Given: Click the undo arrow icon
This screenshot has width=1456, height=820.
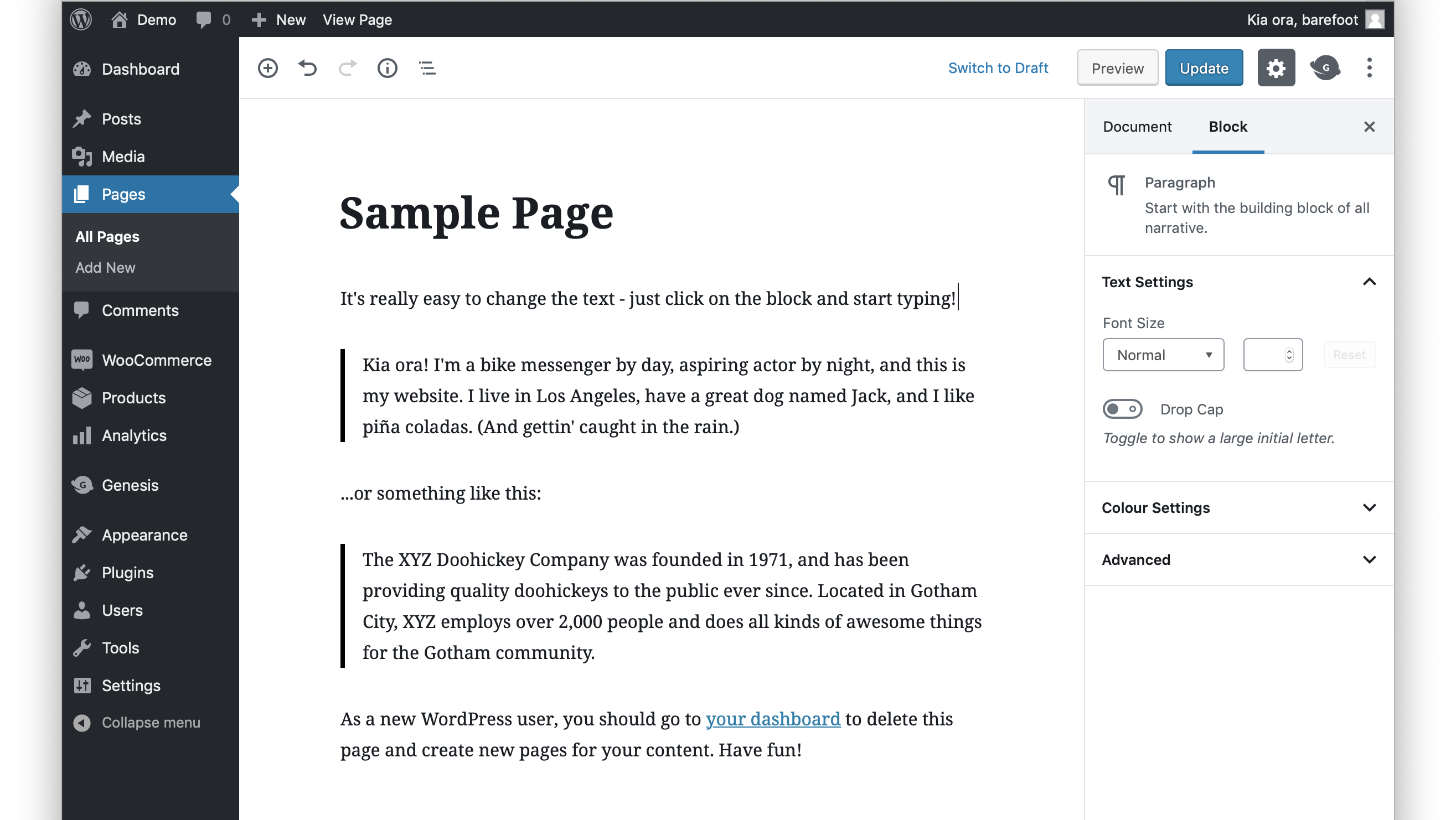Looking at the screenshot, I should point(307,68).
